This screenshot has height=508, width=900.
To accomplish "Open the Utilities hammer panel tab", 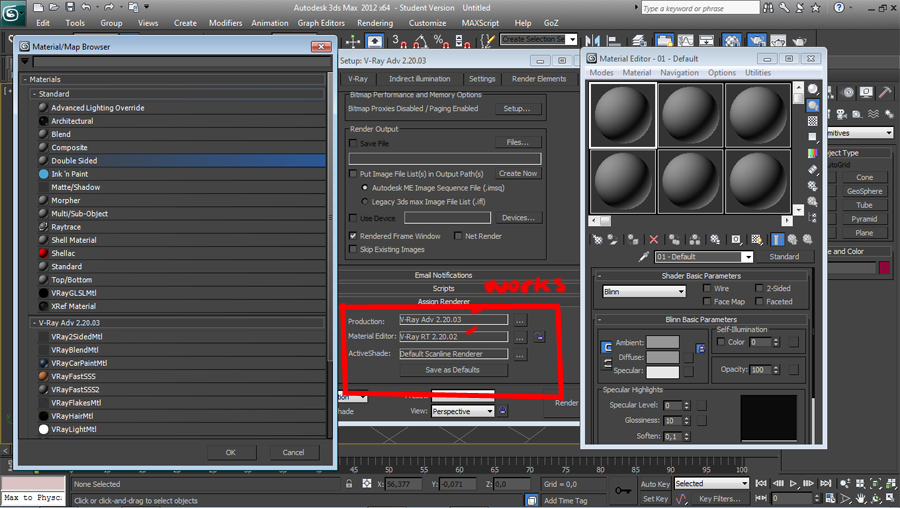I will [x=885, y=92].
